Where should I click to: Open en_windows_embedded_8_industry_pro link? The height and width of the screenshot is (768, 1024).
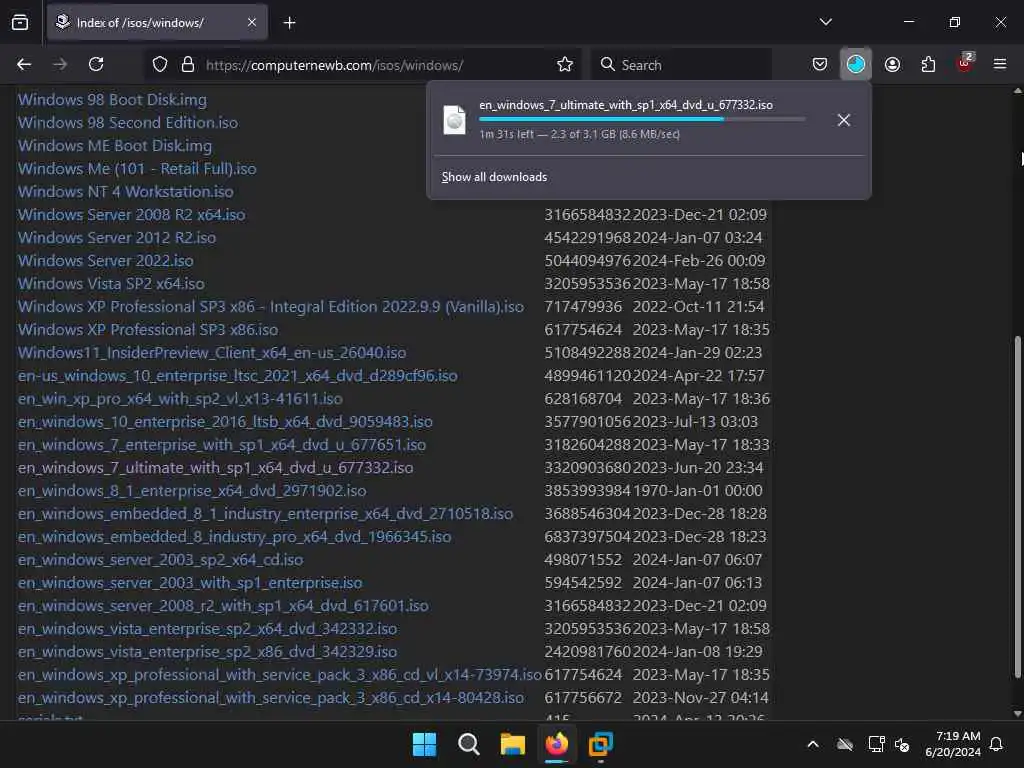click(234, 536)
